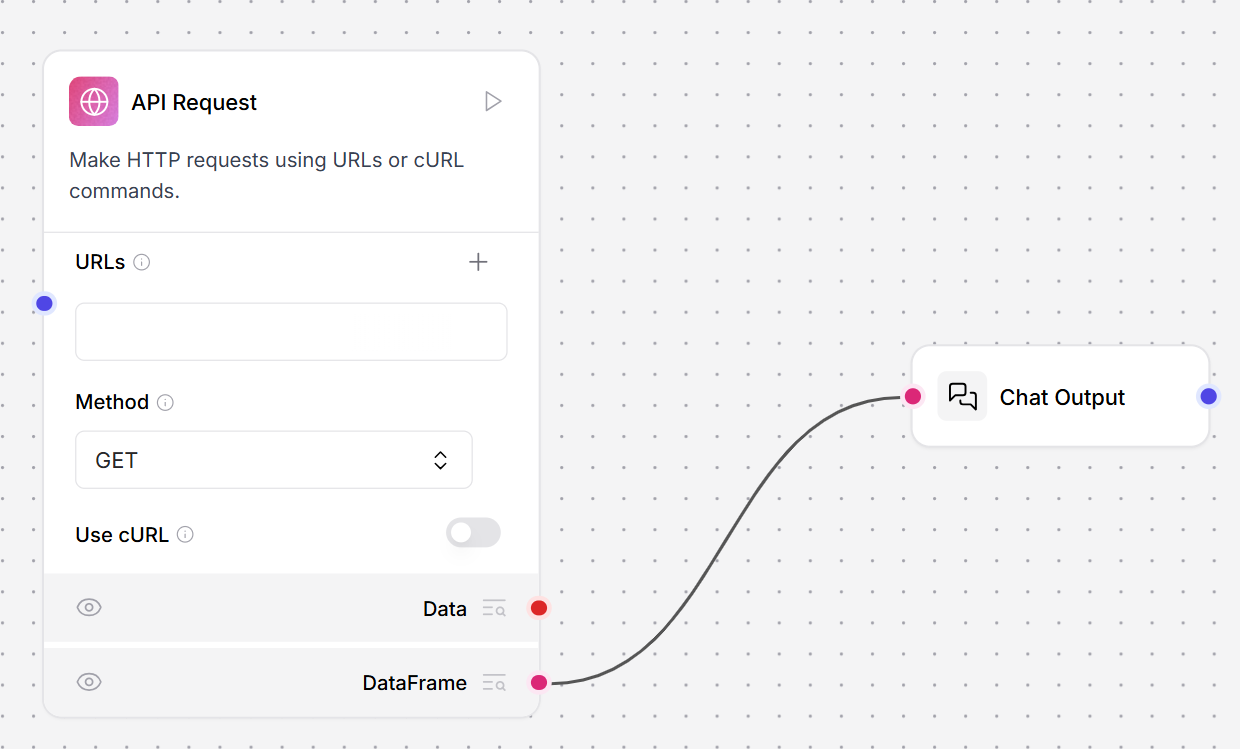Hide the DataFrame output
1240x749 pixels.
[89, 681]
